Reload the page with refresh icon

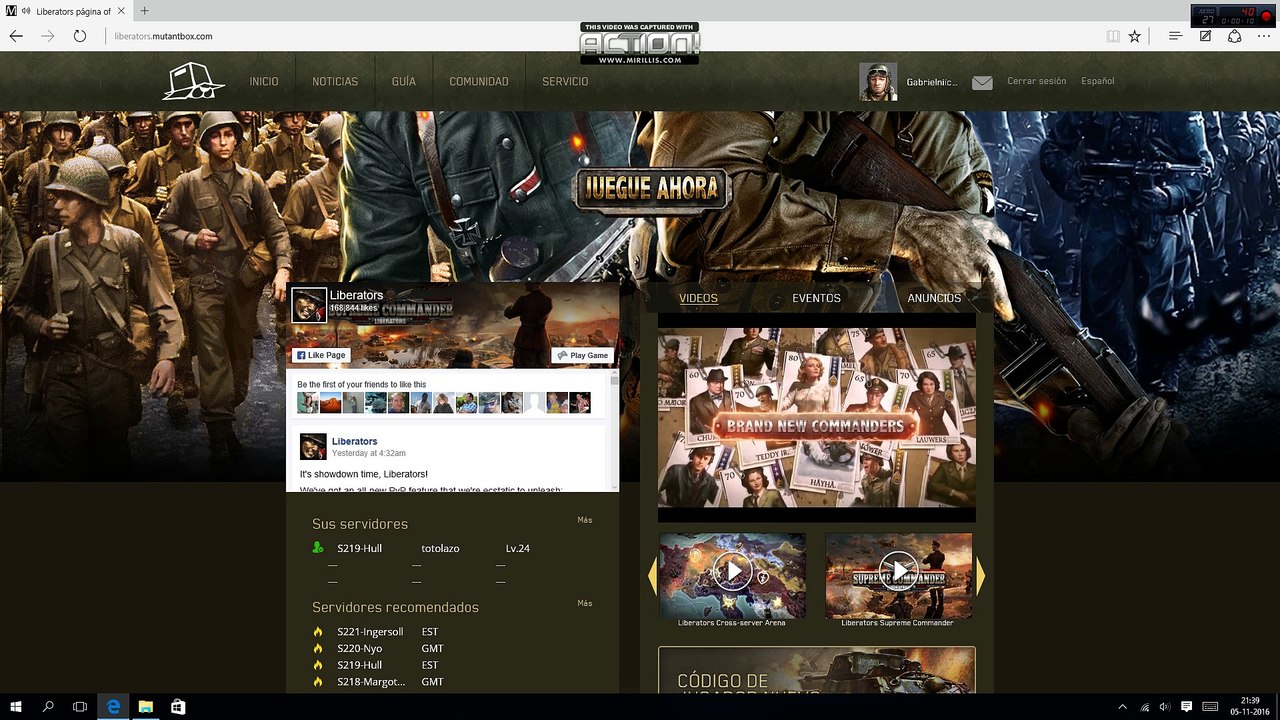pos(80,36)
